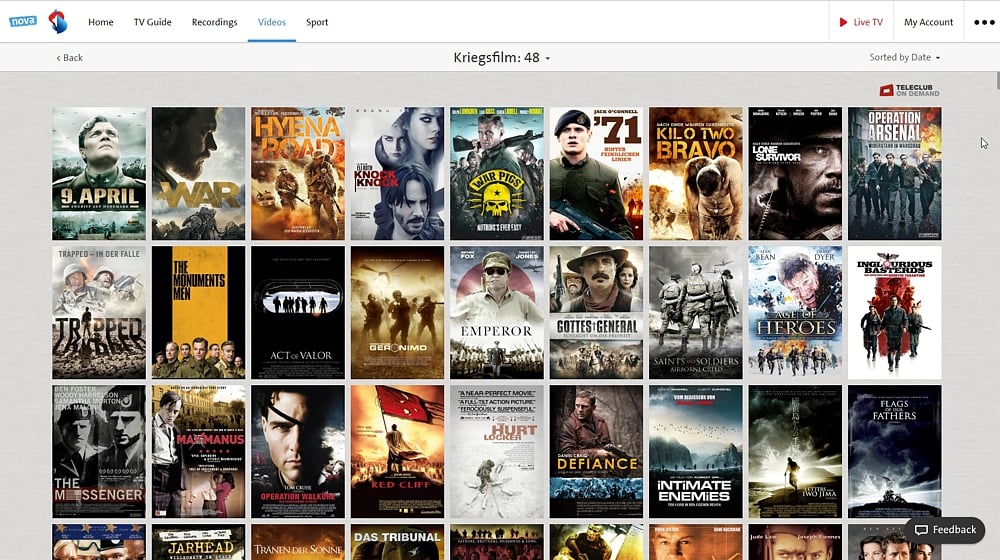This screenshot has height=560, width=1000.
Task: Open the 9. April movie poster
Action: pos(99,173)
